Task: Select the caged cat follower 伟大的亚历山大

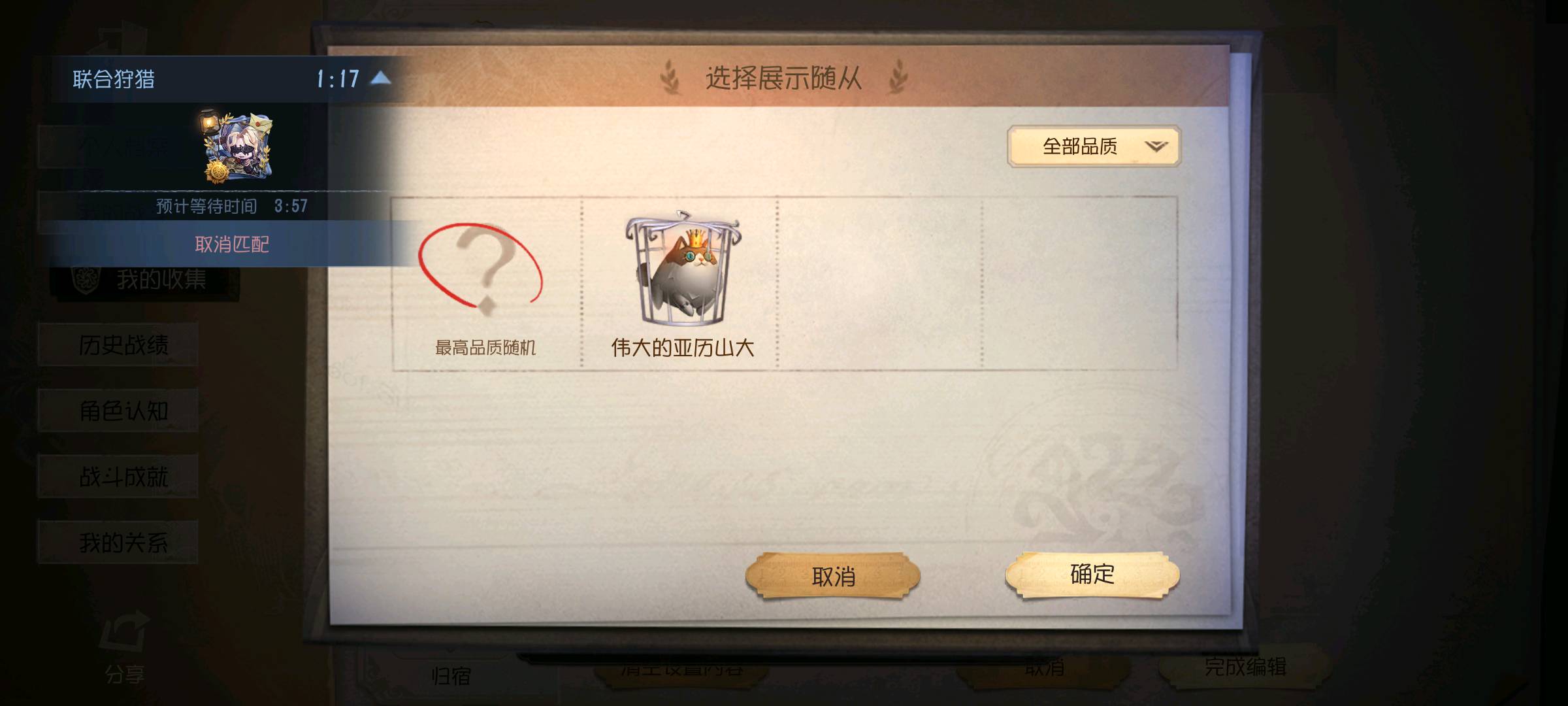Action: [682, 284]
